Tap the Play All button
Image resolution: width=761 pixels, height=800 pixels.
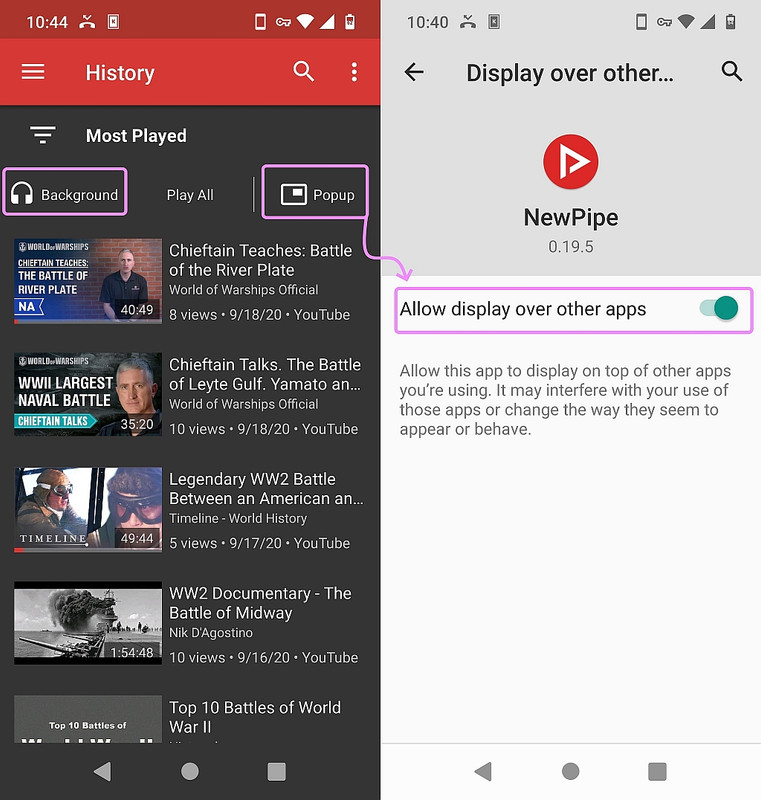tap(190, 195)
